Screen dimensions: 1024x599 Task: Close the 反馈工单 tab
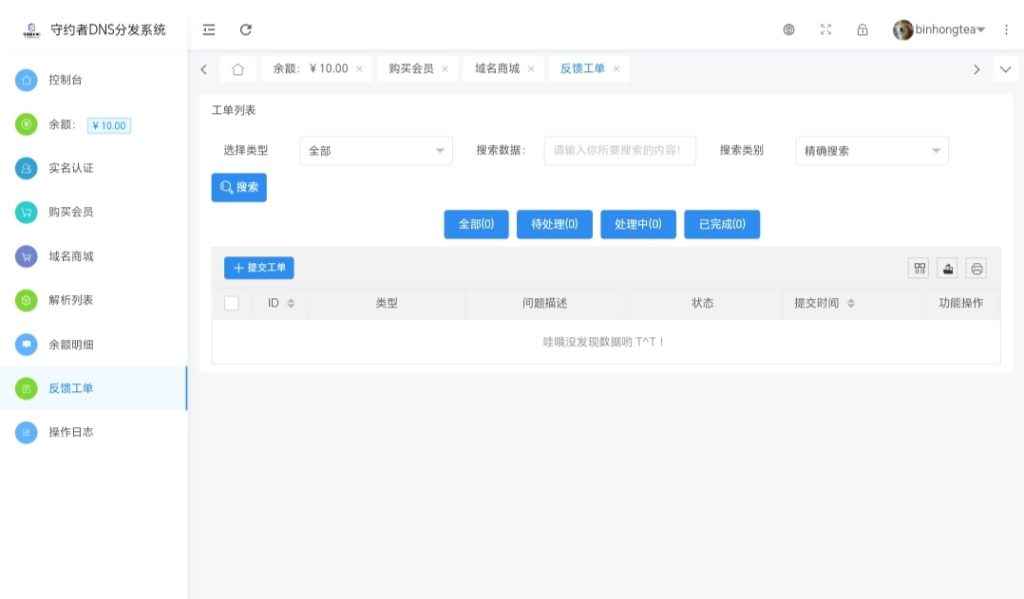(616, 69)
